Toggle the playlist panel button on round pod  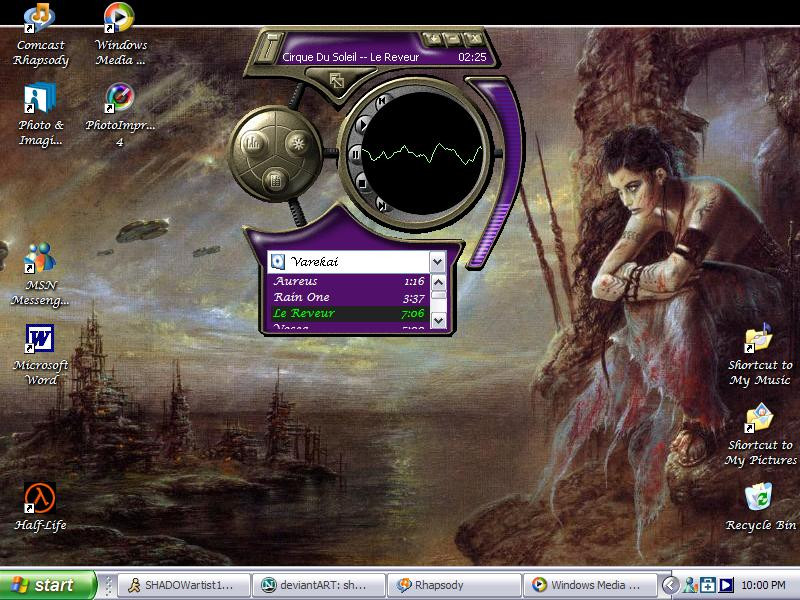(x=276, y=180)
